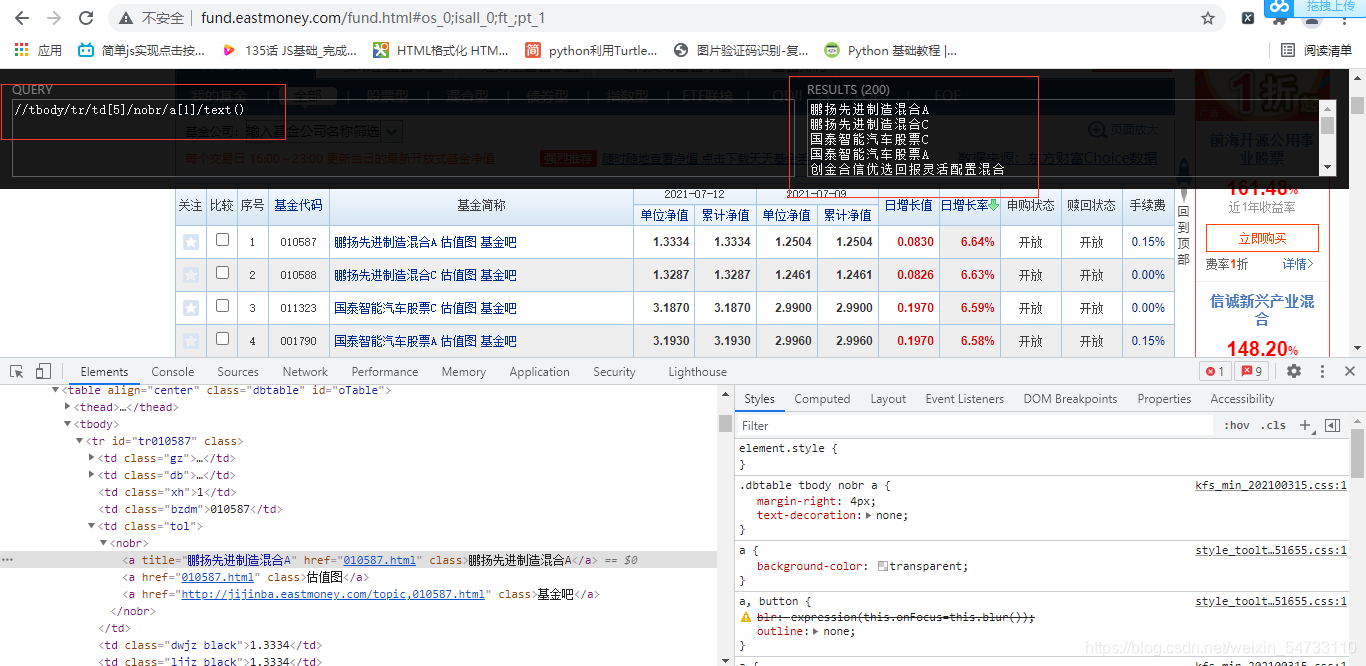The image size is (1366, 666).
Task: Expand the text-decoration property triangle
Action: tap(868, 515)
